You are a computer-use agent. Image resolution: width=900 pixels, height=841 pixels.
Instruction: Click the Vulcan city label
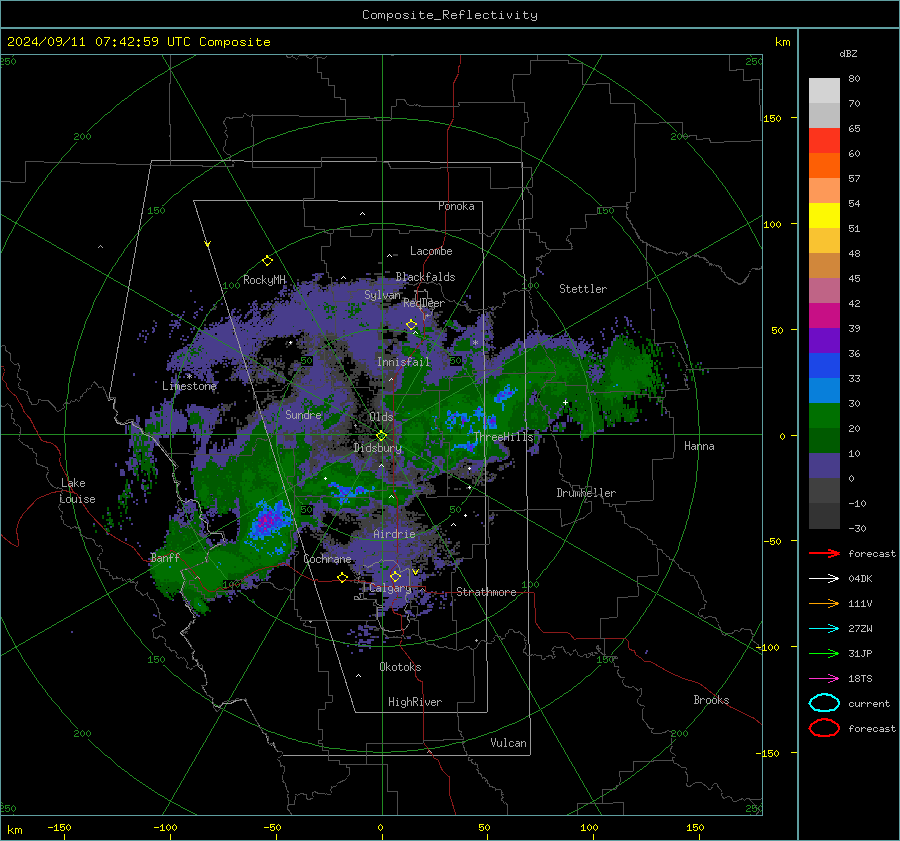coord(508,743)
